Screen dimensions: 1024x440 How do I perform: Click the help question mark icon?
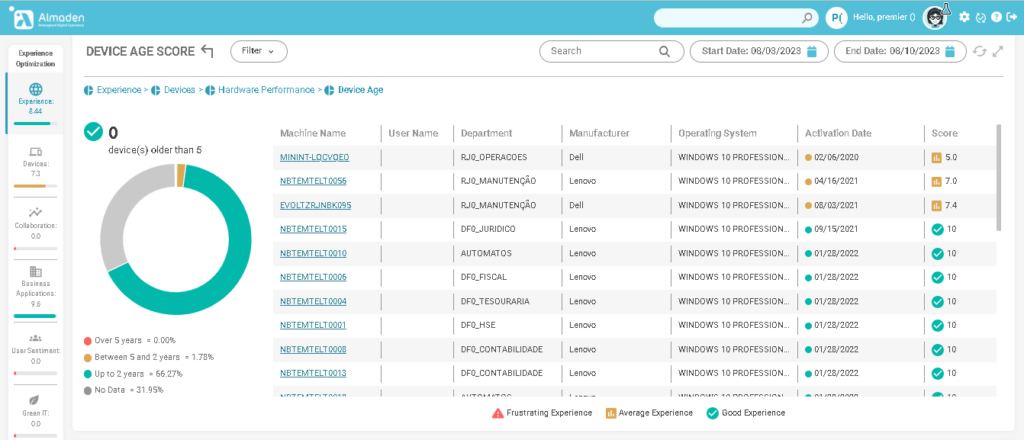point(996,17)
